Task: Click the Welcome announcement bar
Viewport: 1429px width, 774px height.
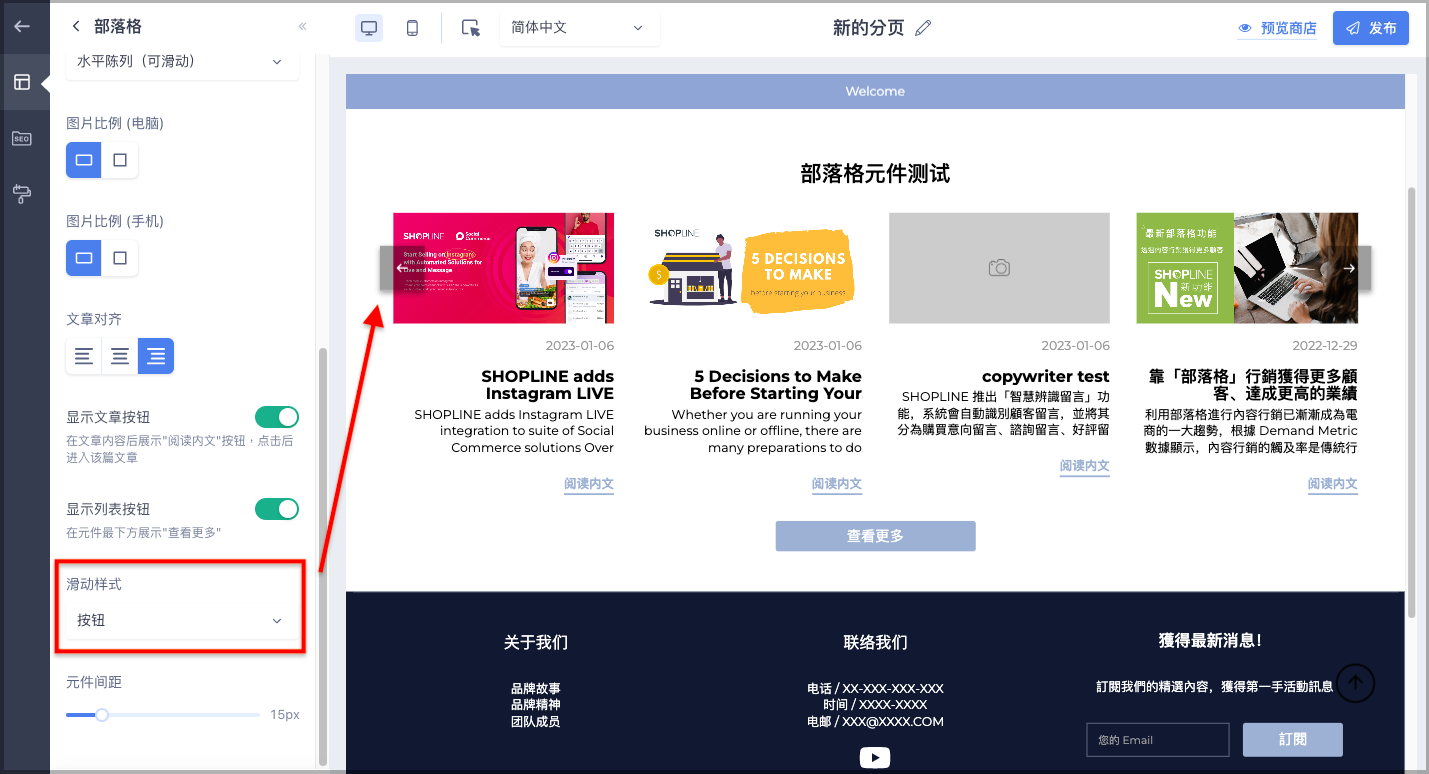Action: click(875, 91)
